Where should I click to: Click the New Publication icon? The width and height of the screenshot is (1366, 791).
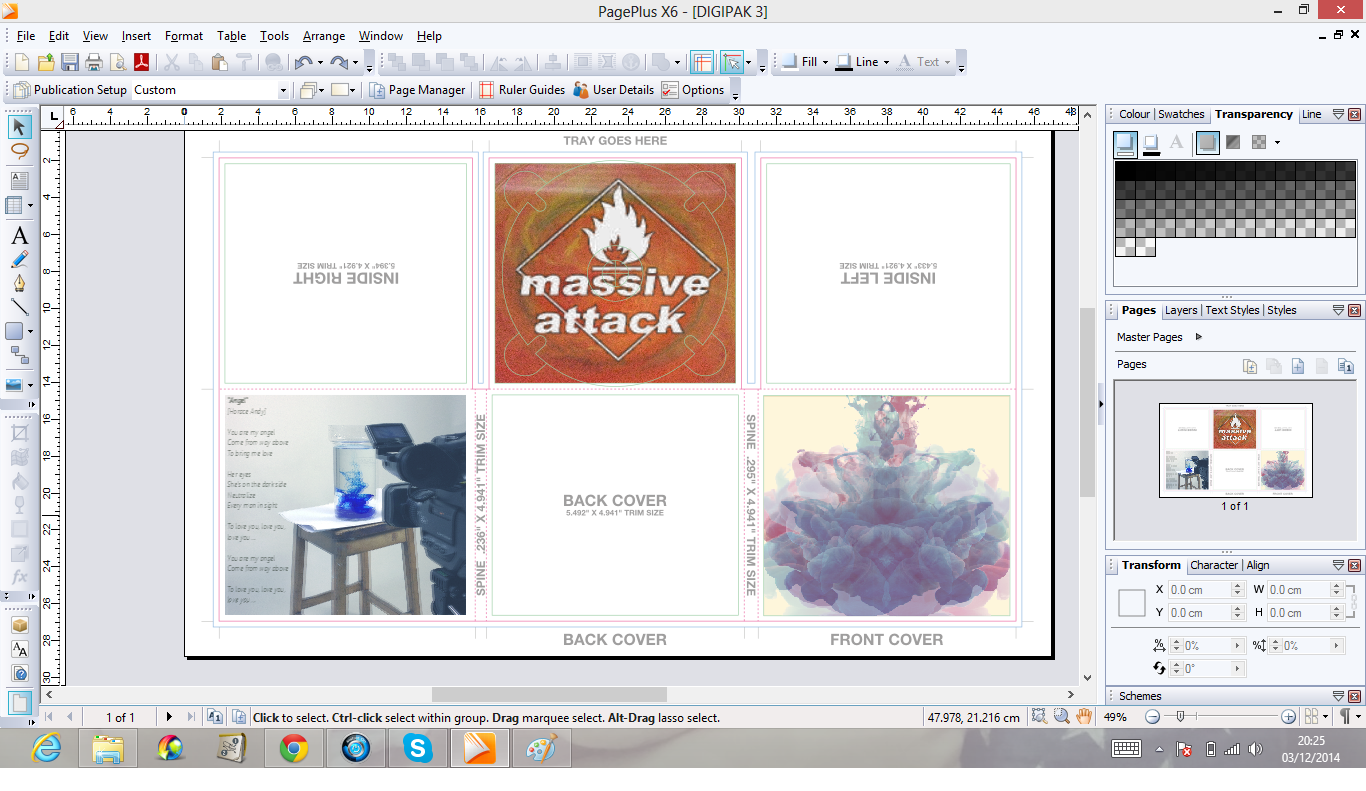[22, 62]
